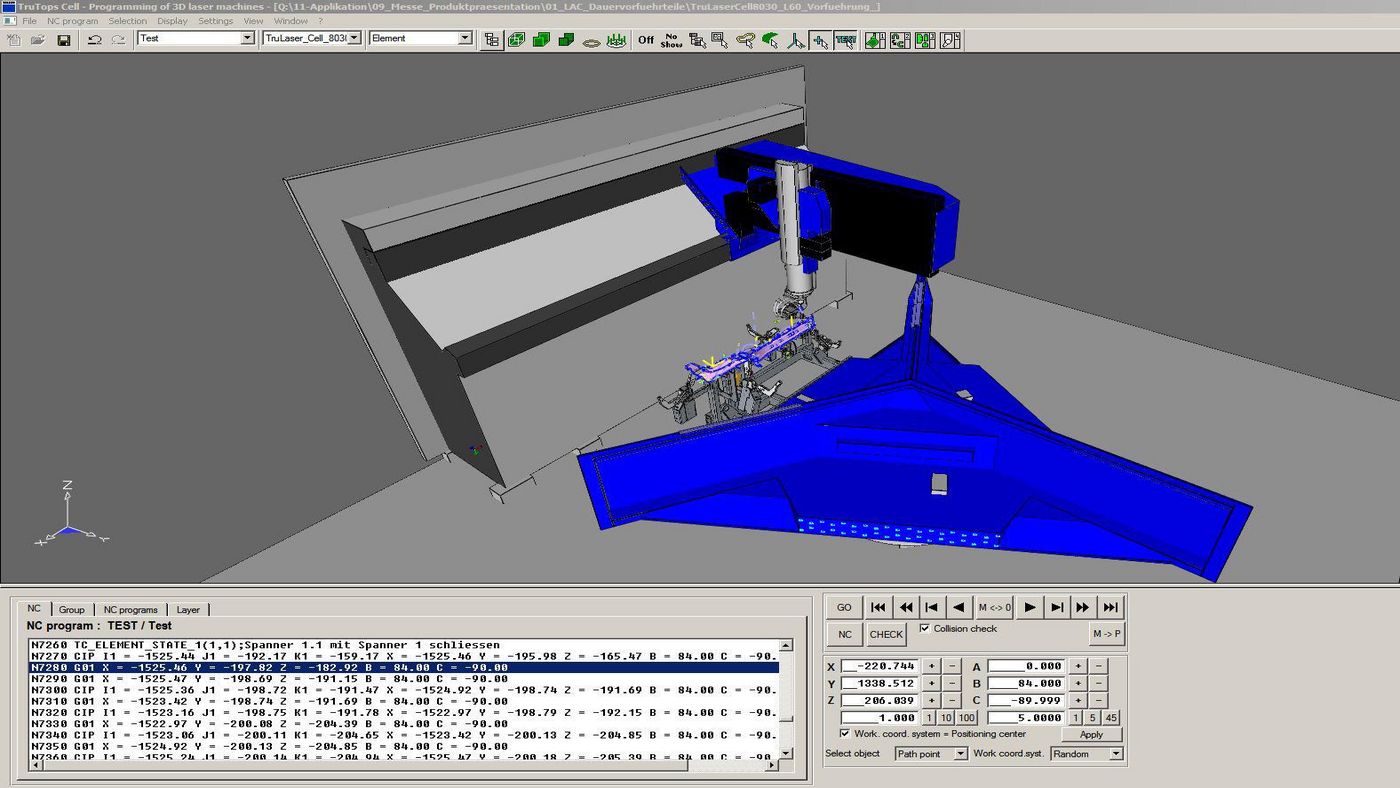Click the Save (floppy disk) icon
1400x788 pixels.
[63, 40]
